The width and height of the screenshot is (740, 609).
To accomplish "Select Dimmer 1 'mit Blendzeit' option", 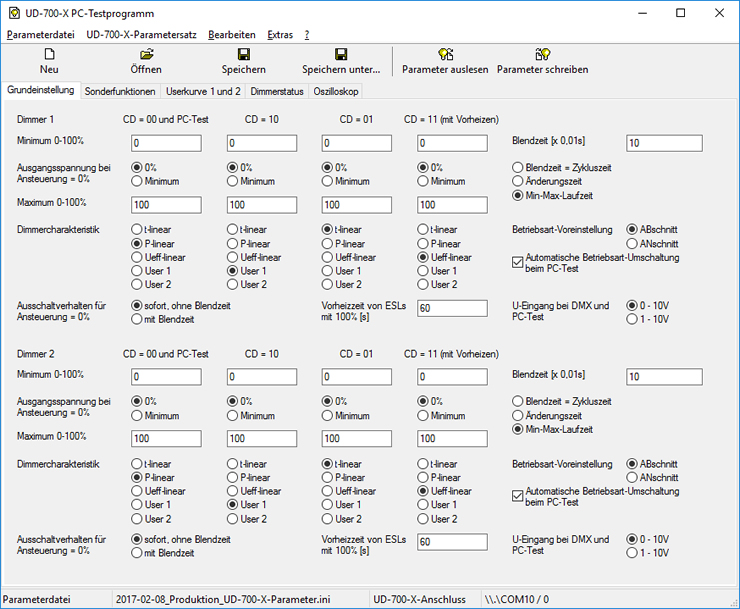I will (137, 319).
